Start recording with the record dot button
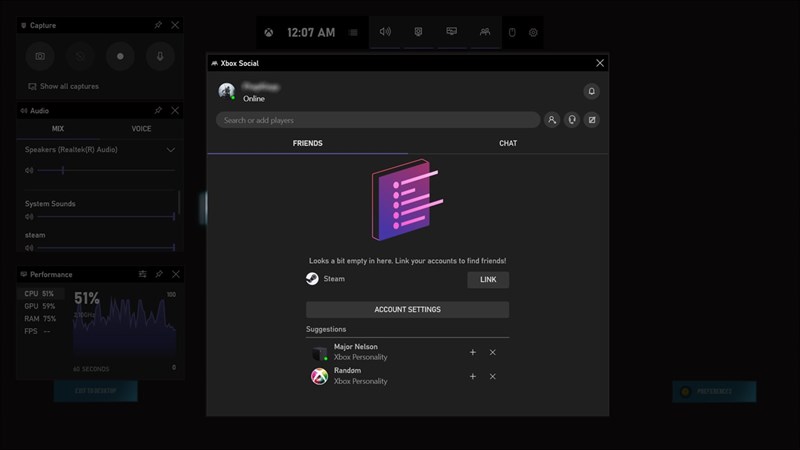This screenshot has width=800, height=450. coord(120,56)
